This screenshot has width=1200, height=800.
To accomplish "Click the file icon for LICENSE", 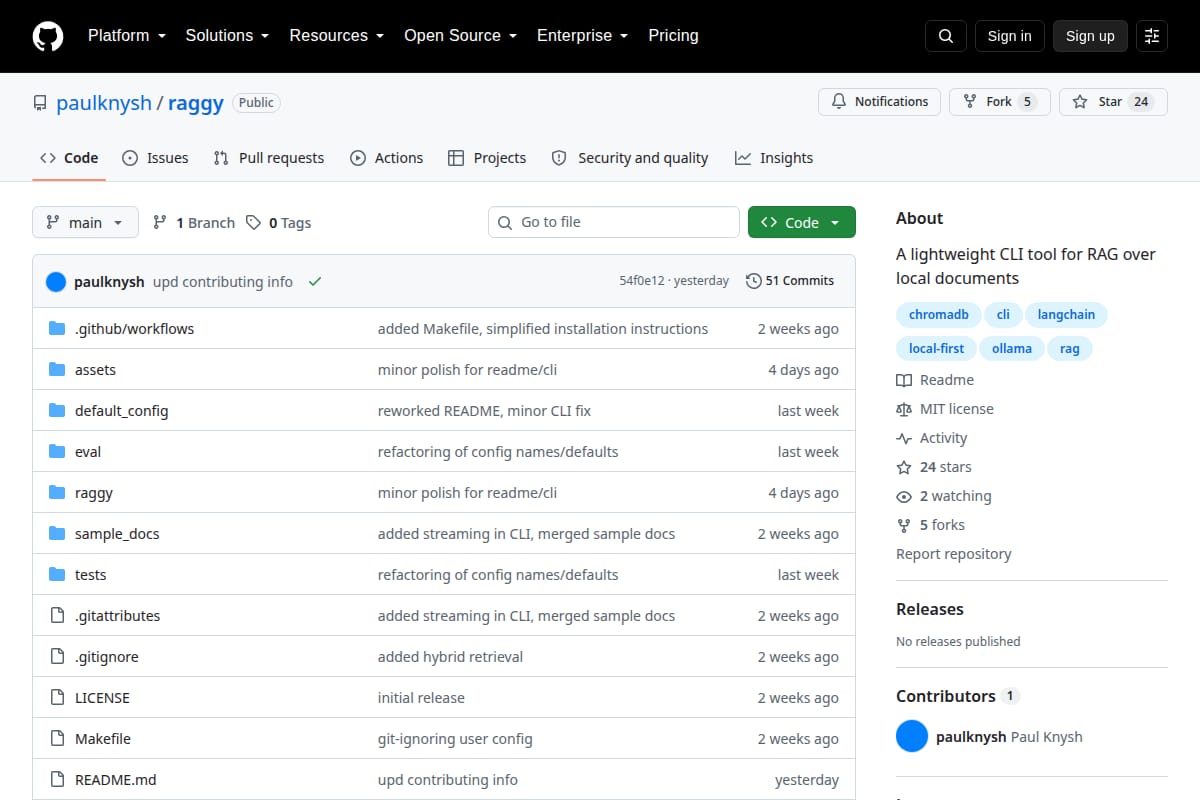I will pos(57,698).
